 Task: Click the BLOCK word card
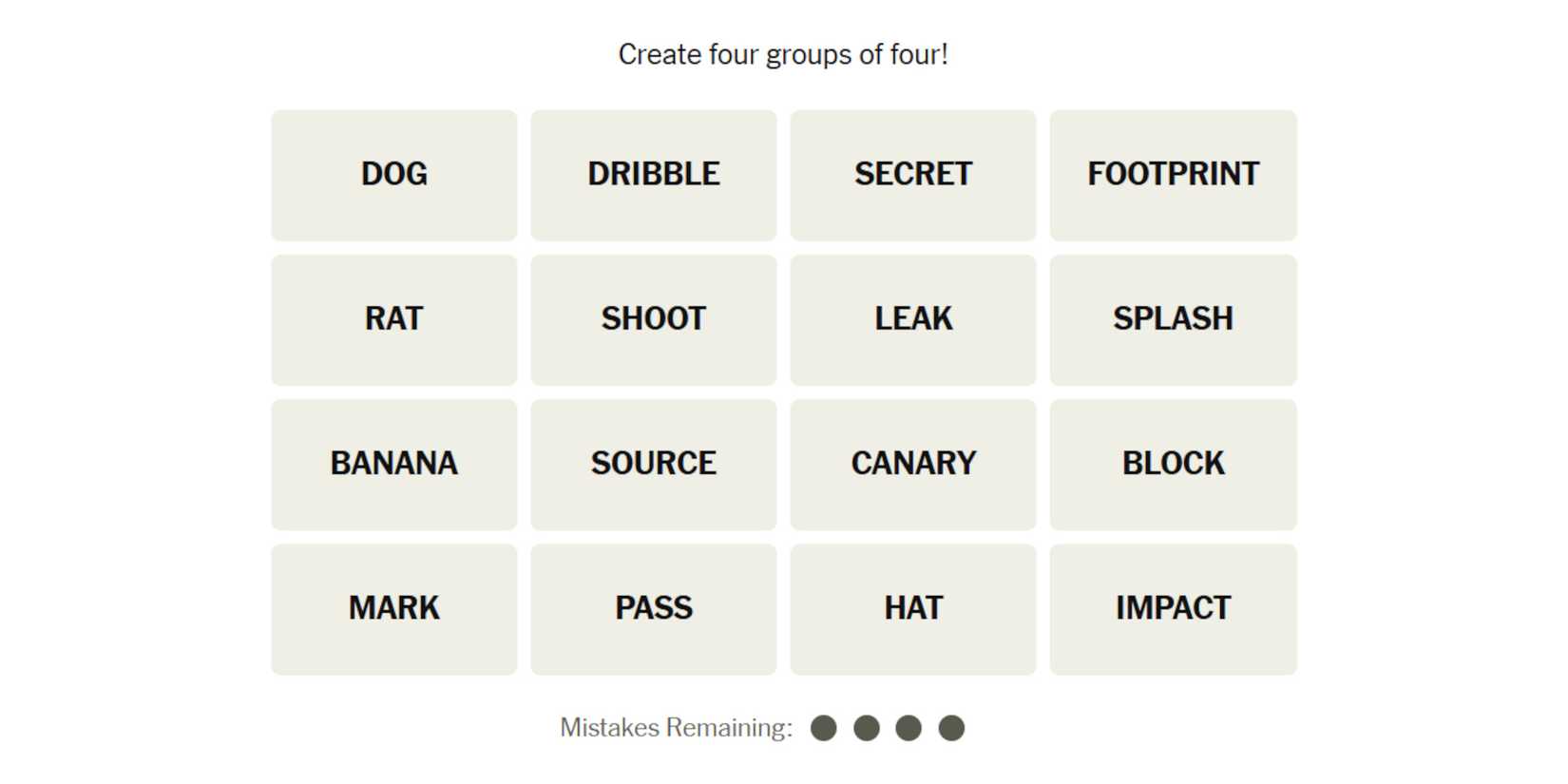coord(1173,464)
